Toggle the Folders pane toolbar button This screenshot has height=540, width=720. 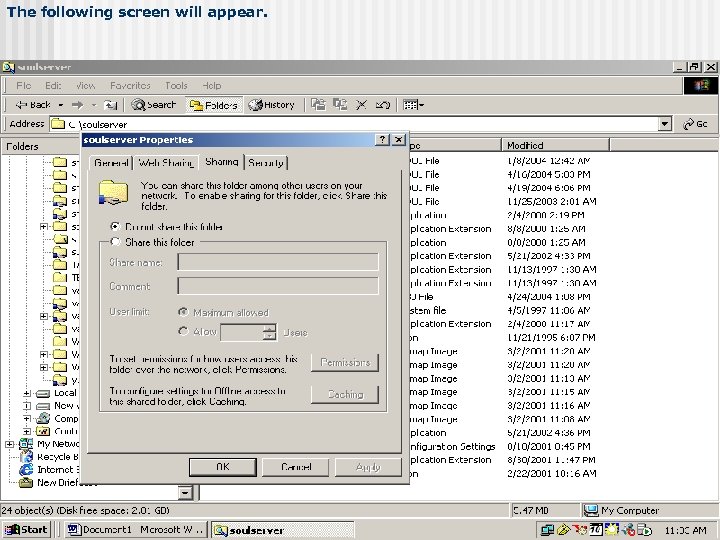pos(213,104)
